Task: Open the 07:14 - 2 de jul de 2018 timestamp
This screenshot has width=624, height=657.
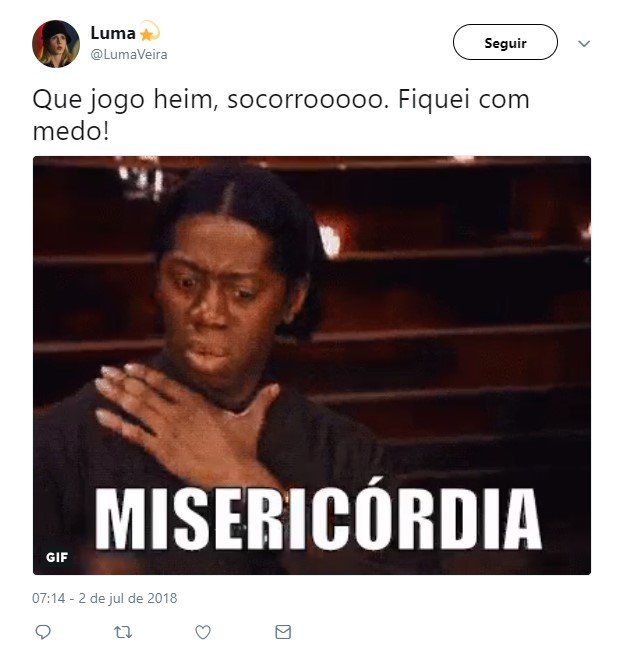Action: coord(105,598)
